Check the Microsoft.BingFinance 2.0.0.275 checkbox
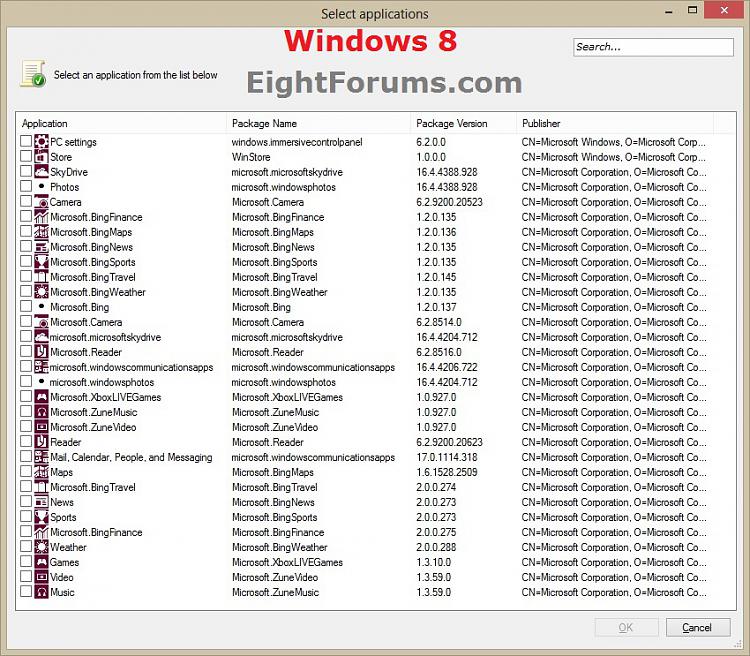This screenshot has height=656, width=750. point(26,532)
